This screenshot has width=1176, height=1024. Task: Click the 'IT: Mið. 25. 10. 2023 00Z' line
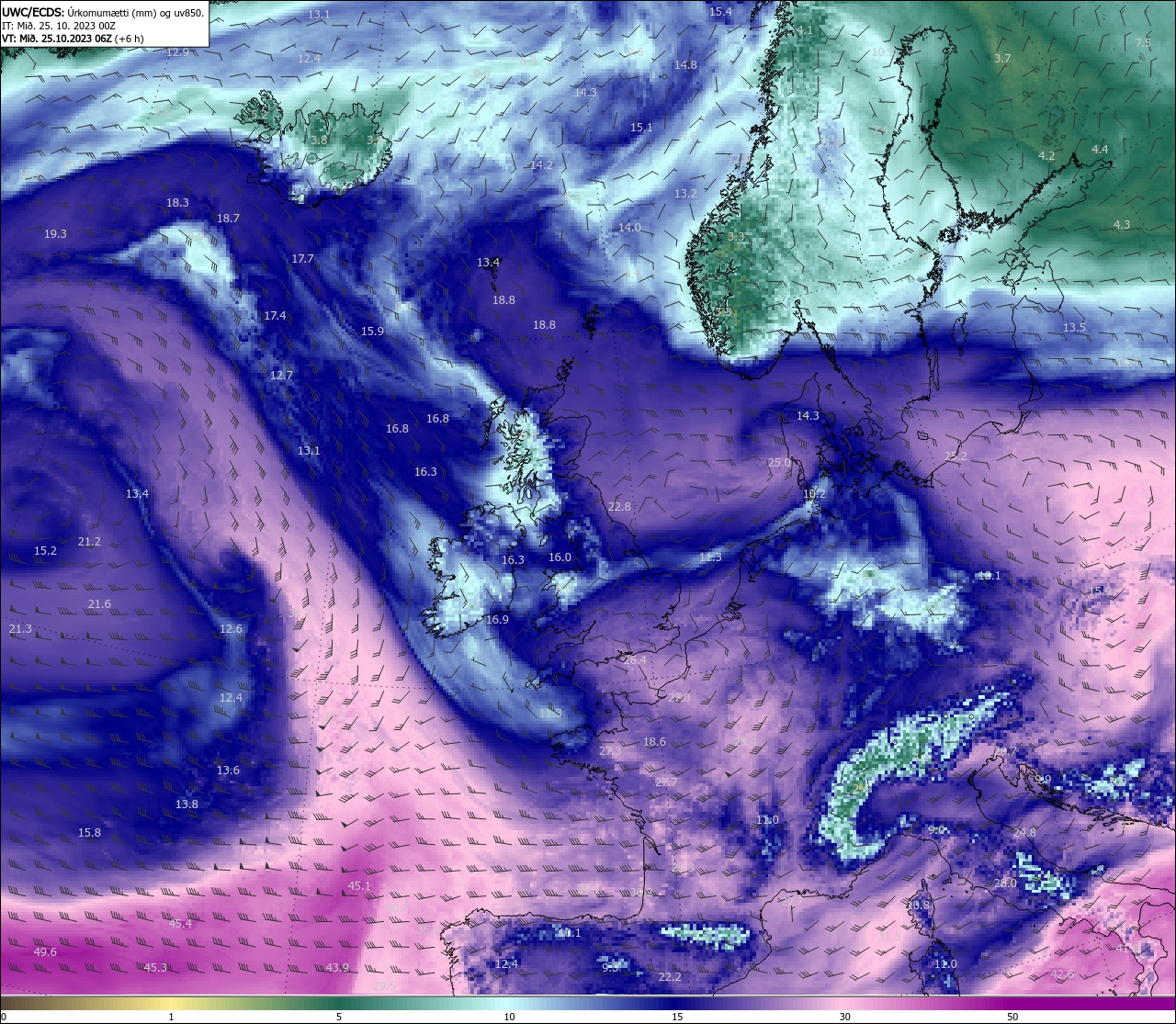tap(58, 26)
